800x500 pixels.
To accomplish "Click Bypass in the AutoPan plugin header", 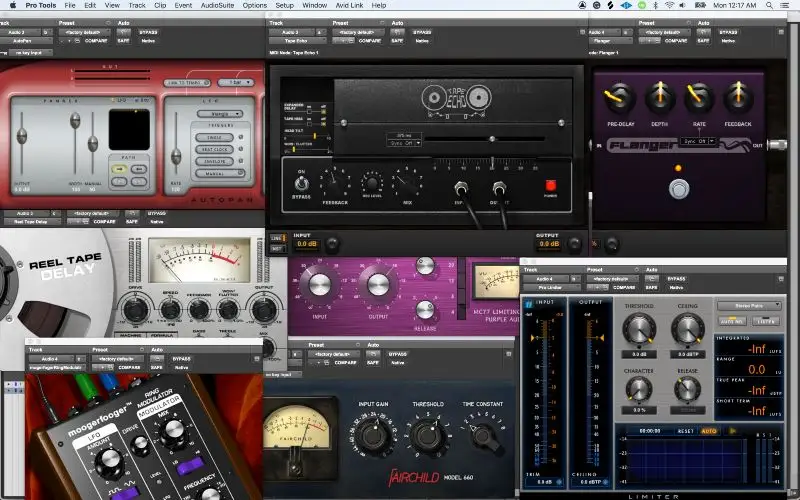I will (x=148, y=32).
